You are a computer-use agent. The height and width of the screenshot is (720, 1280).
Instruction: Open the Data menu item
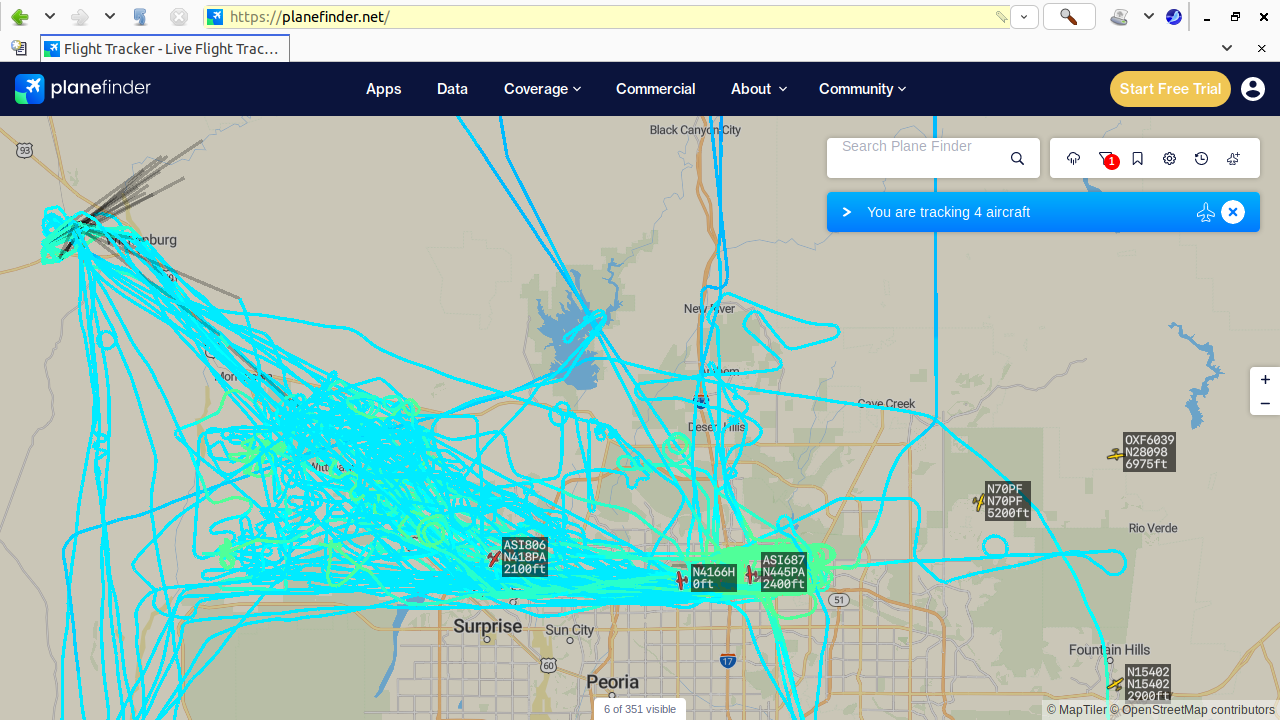tap(452, 89)
